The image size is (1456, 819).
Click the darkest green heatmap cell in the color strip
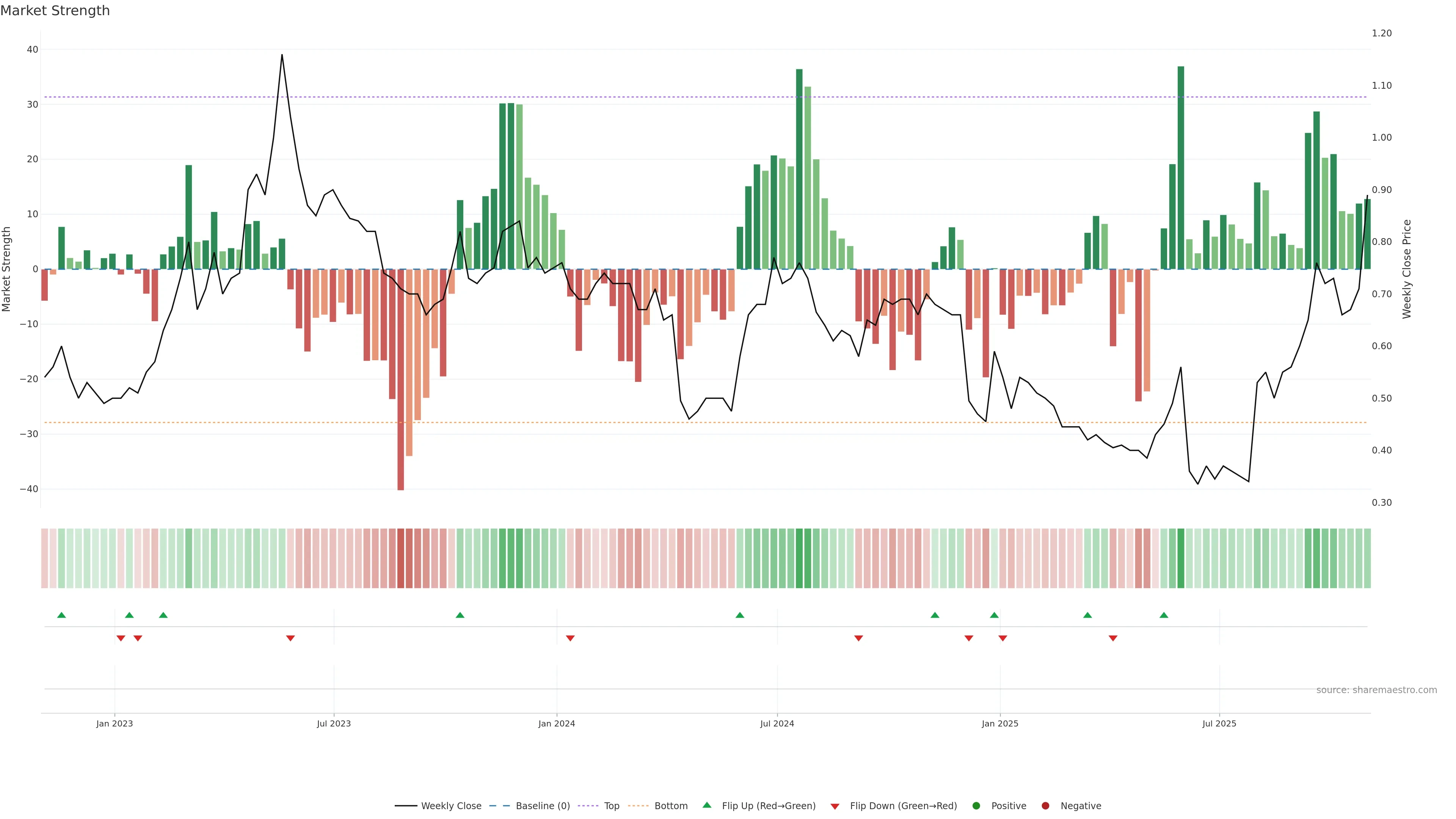1181,559
